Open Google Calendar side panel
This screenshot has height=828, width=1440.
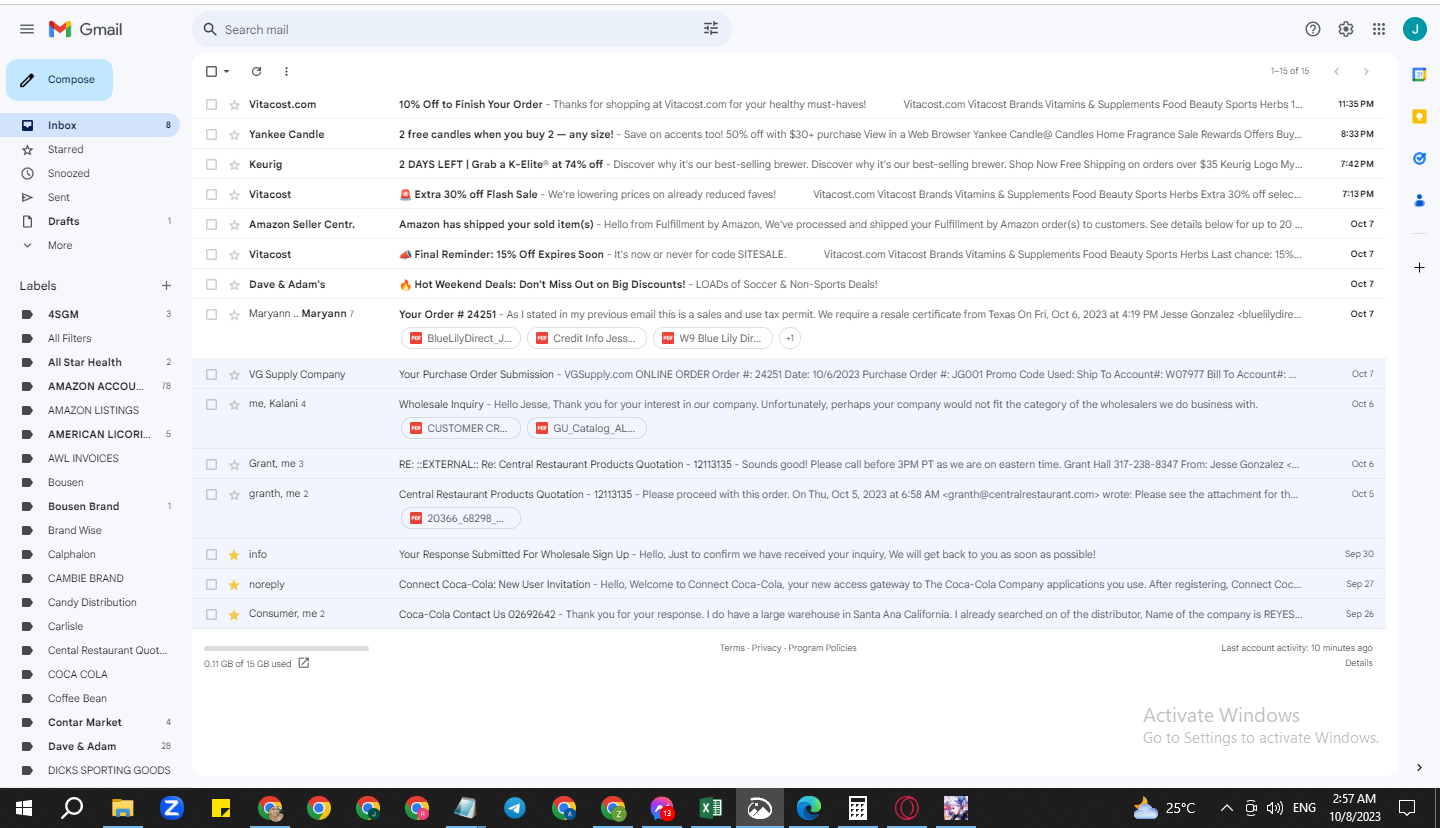[1419, 74]
